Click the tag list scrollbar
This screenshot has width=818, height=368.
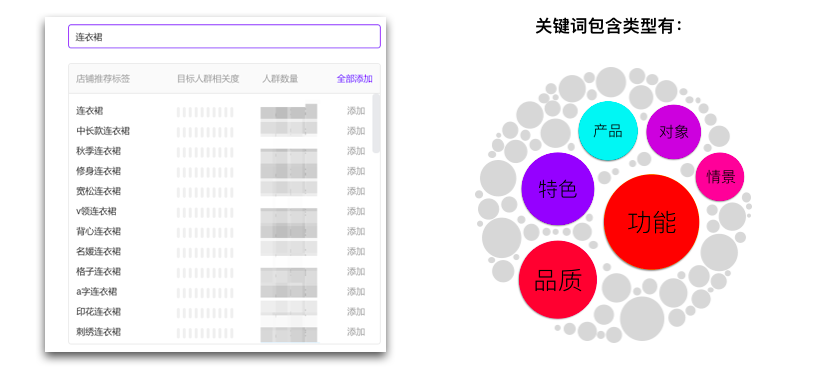[x=376, y=123]
